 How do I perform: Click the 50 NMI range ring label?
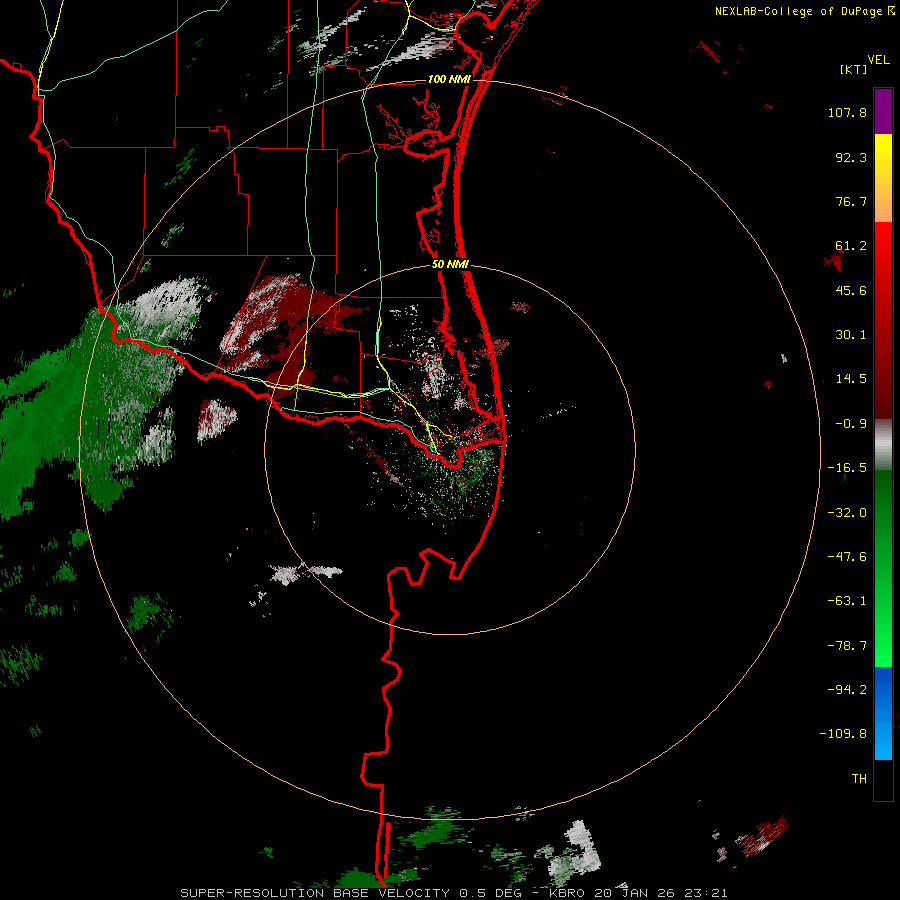(x=450, y=265)
